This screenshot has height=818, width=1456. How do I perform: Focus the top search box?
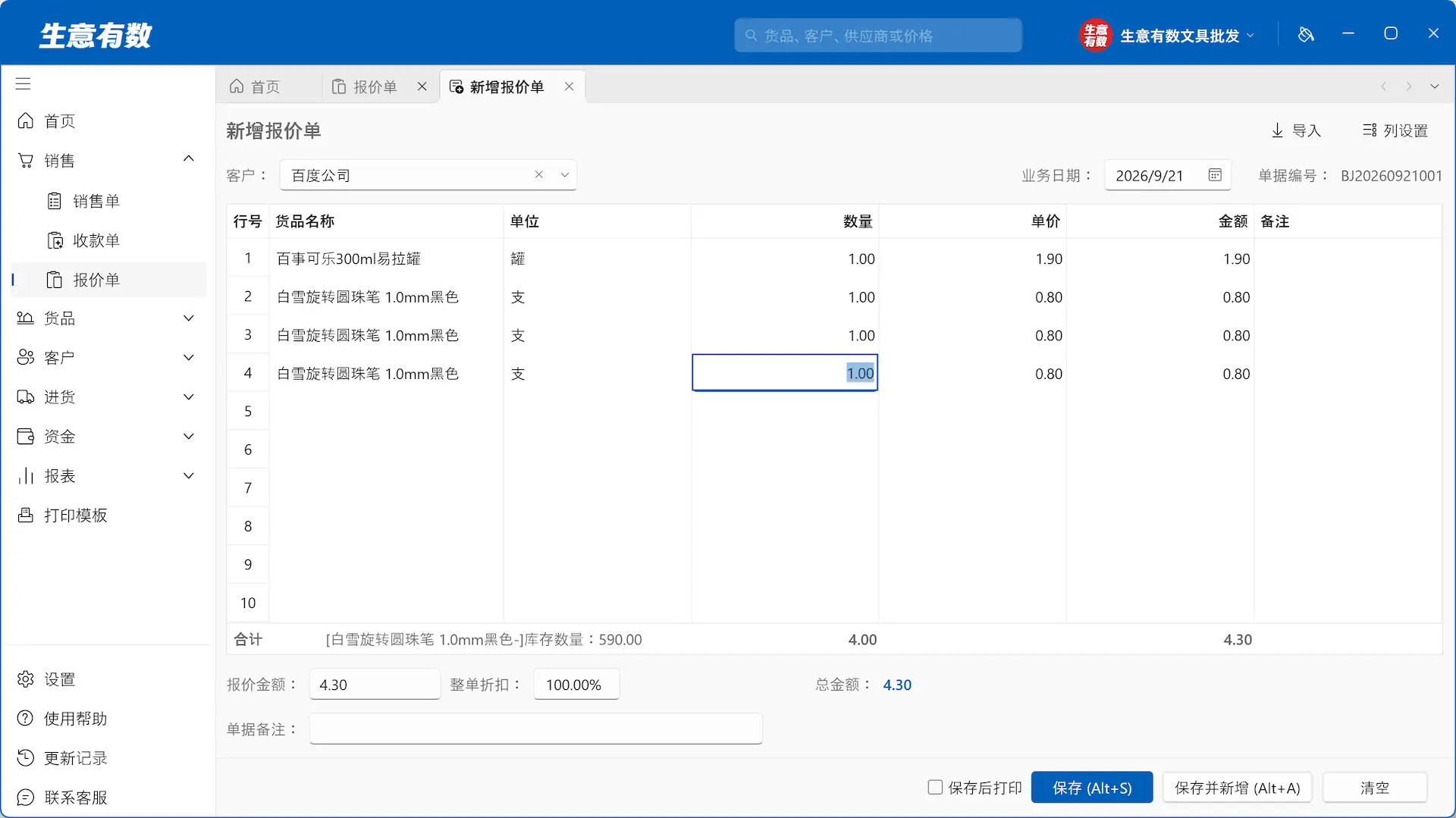pos(878,36)
